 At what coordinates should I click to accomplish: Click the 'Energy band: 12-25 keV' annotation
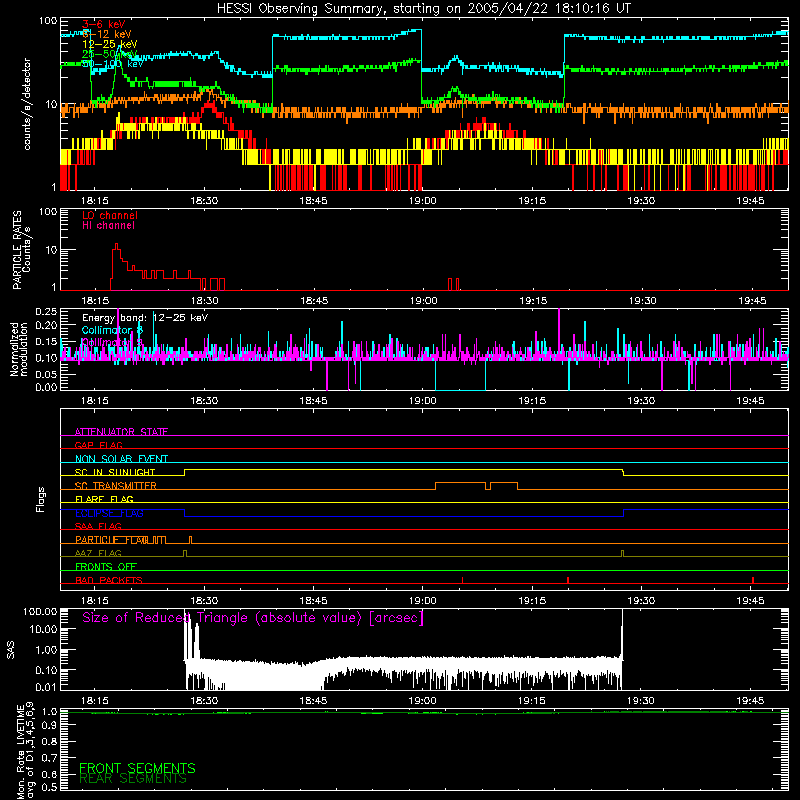(145, 318)
